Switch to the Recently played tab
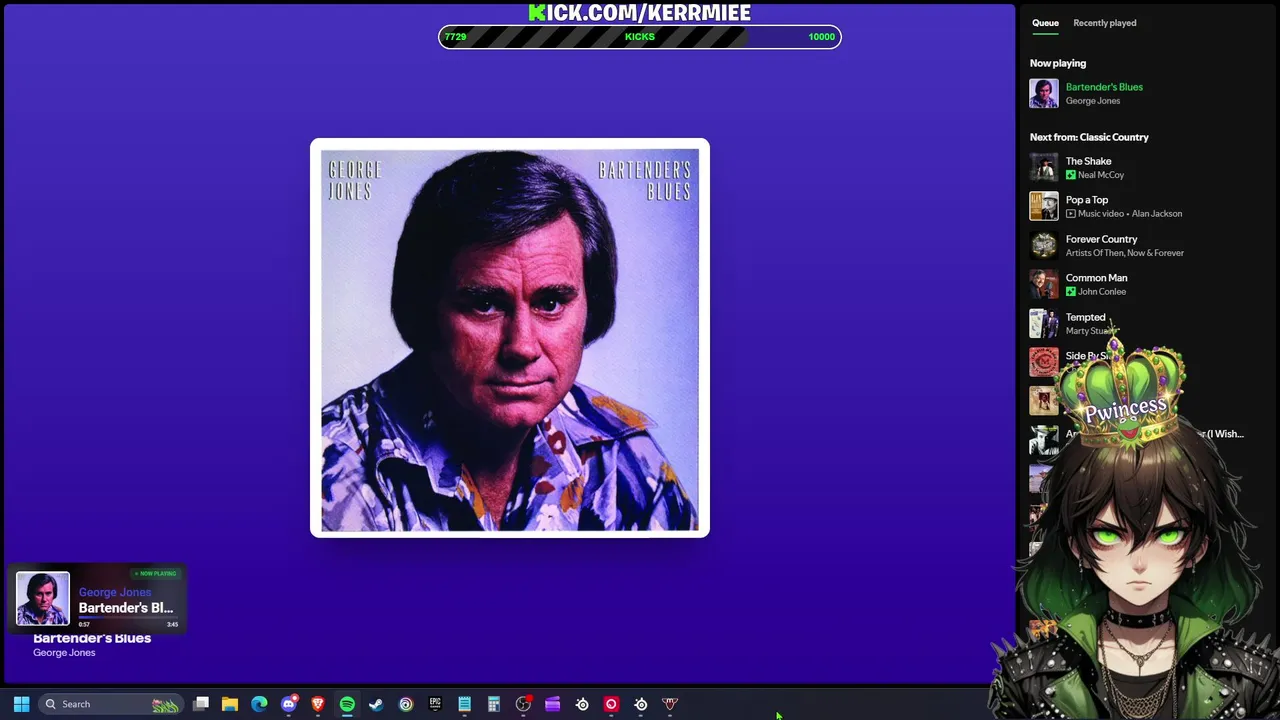This screenshot has height=720, width=1280. tap(1104, 23)
